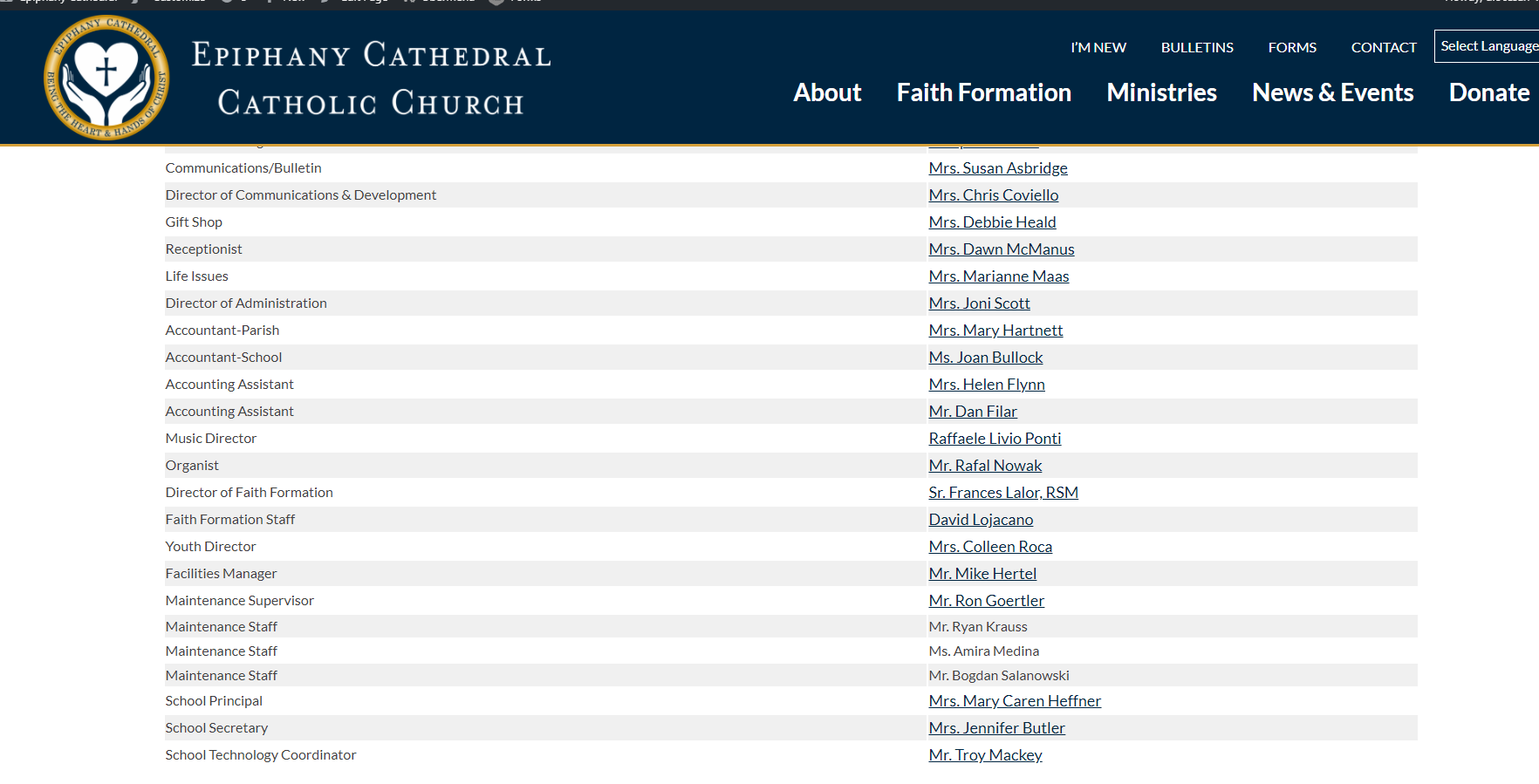Select the Mrs. Joni Scott link
The width and height of the screenshot is (1539, 784).
point(980,303)
